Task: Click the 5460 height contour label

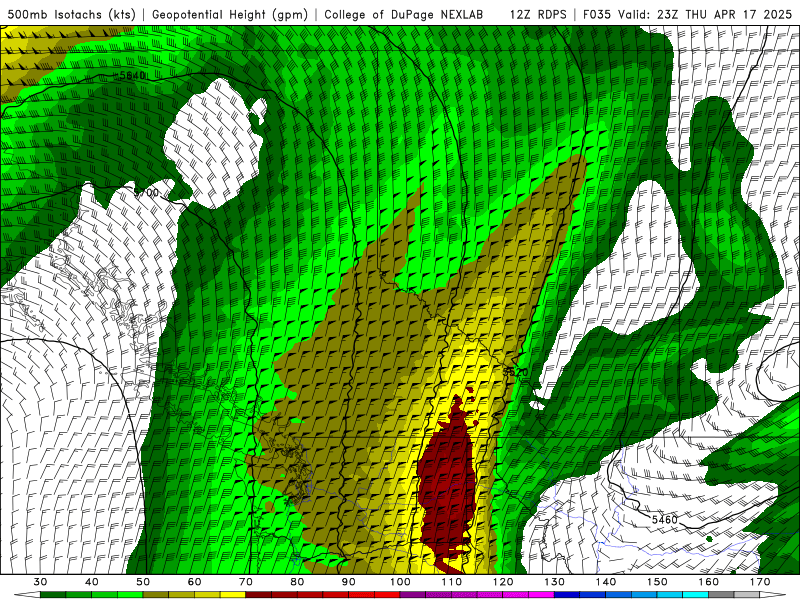Action: 664,520
